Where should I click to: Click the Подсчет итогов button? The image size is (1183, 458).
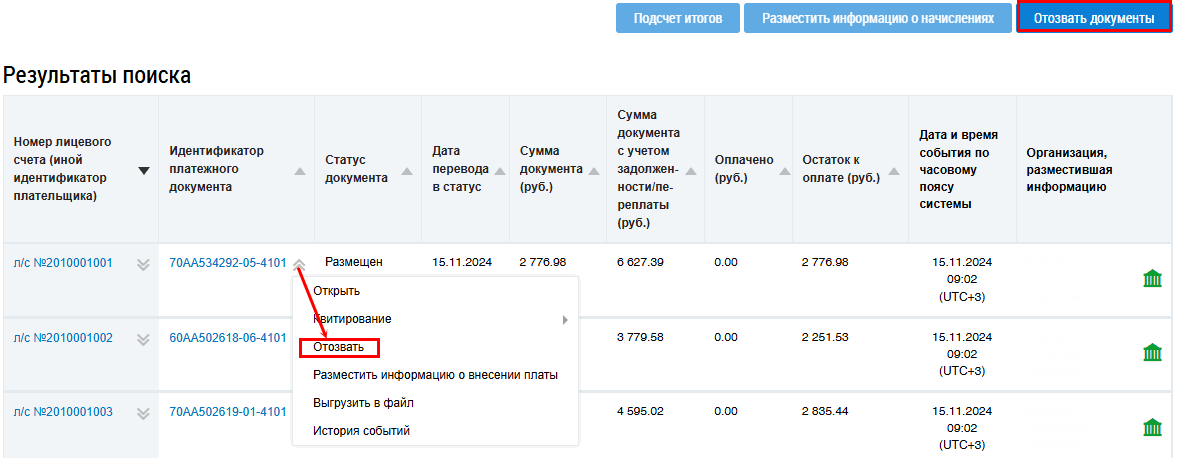click(677, 18)
